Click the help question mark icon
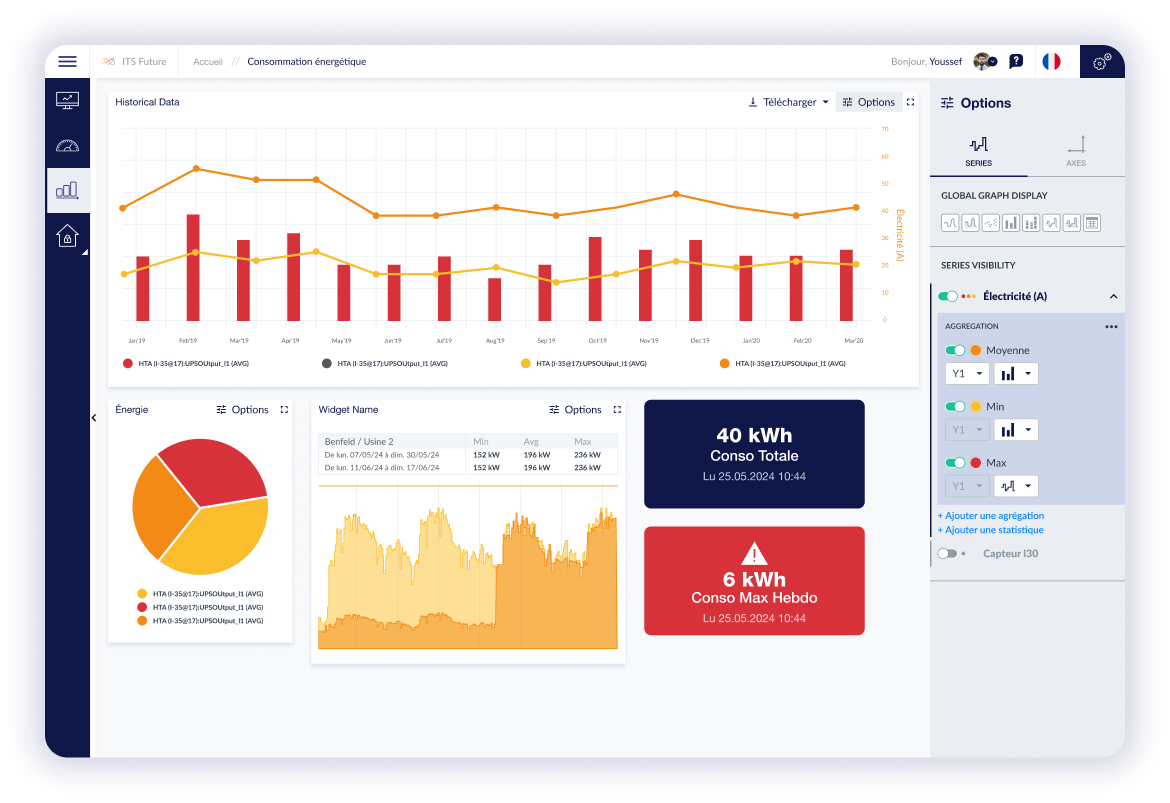 click(1016, 62)
